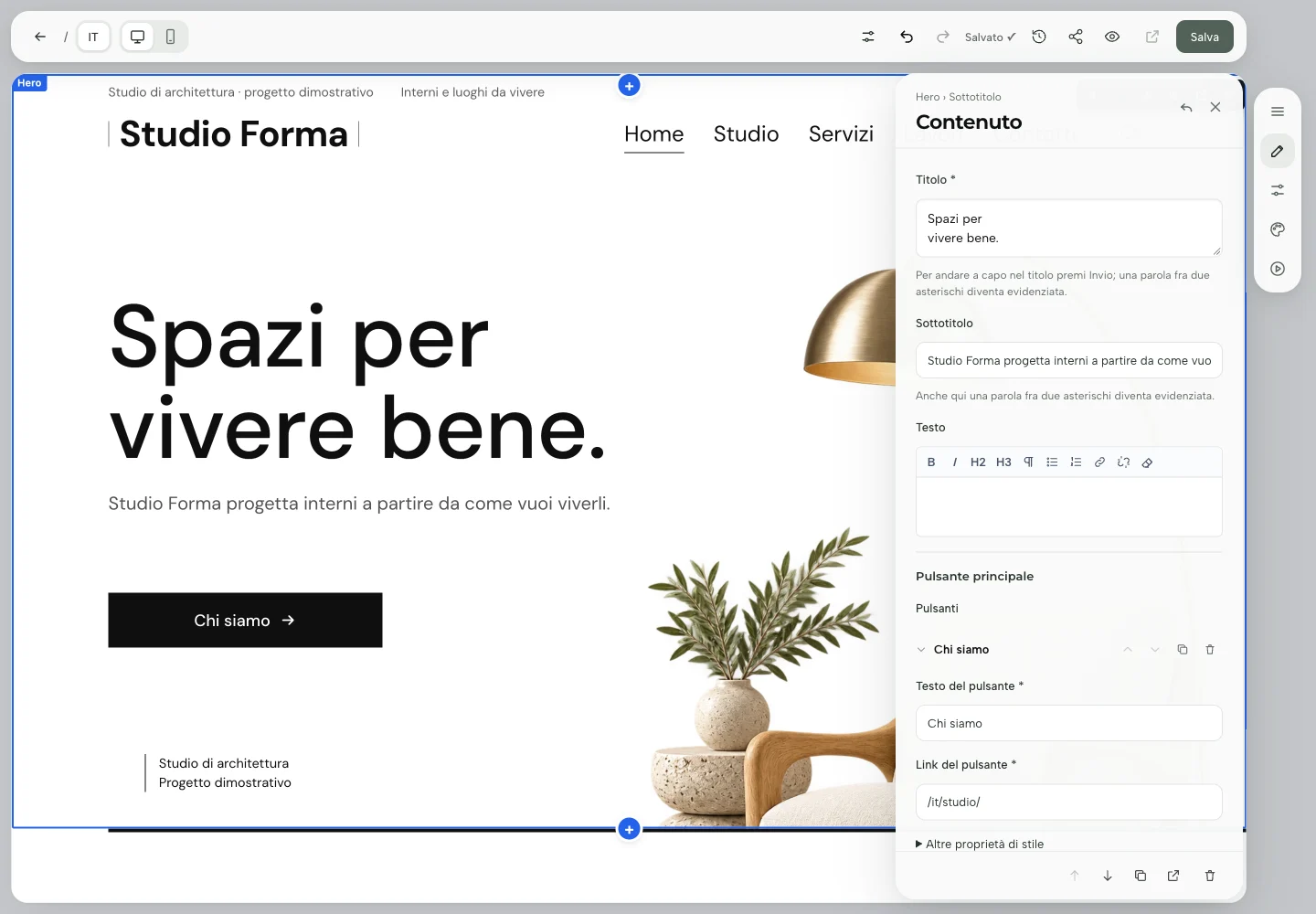Screen dimensions: 1316x914
Task: Focus the Link del pulsante field
Action: pos(1069,802)
